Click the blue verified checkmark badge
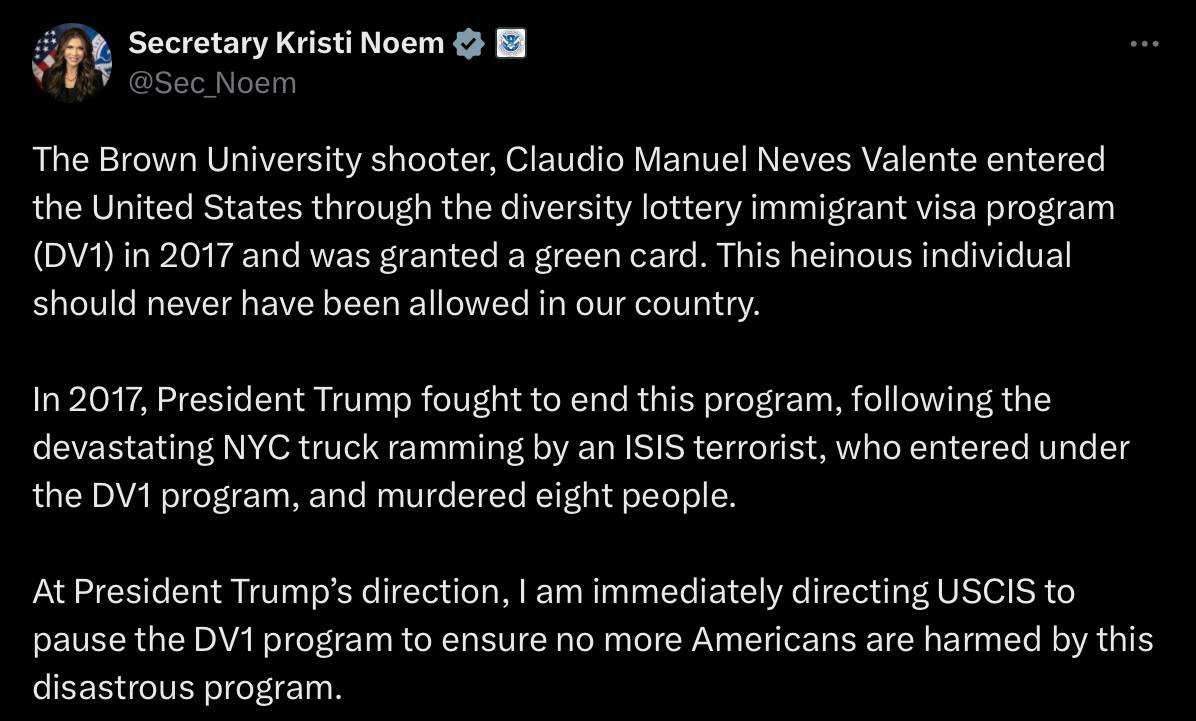Viewport: 1196px width, 721px height. click(470, 43)
